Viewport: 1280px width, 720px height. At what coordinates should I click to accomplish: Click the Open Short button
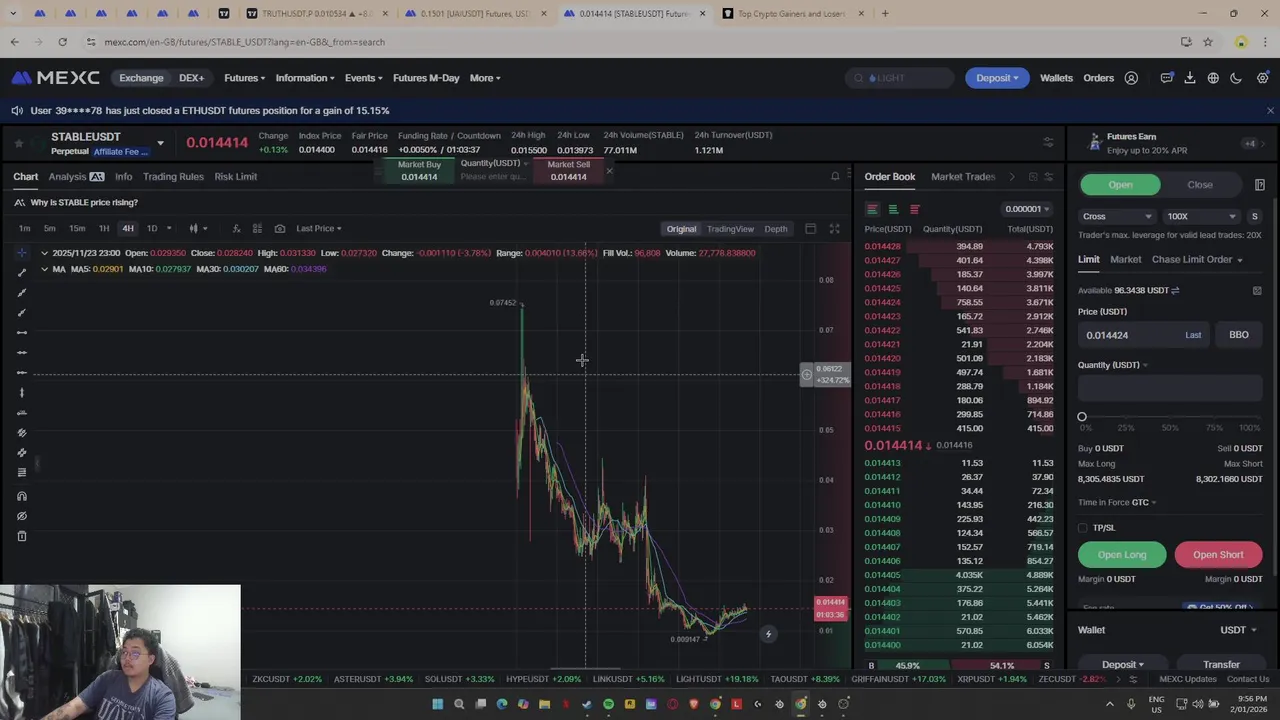coord(1218,555)
